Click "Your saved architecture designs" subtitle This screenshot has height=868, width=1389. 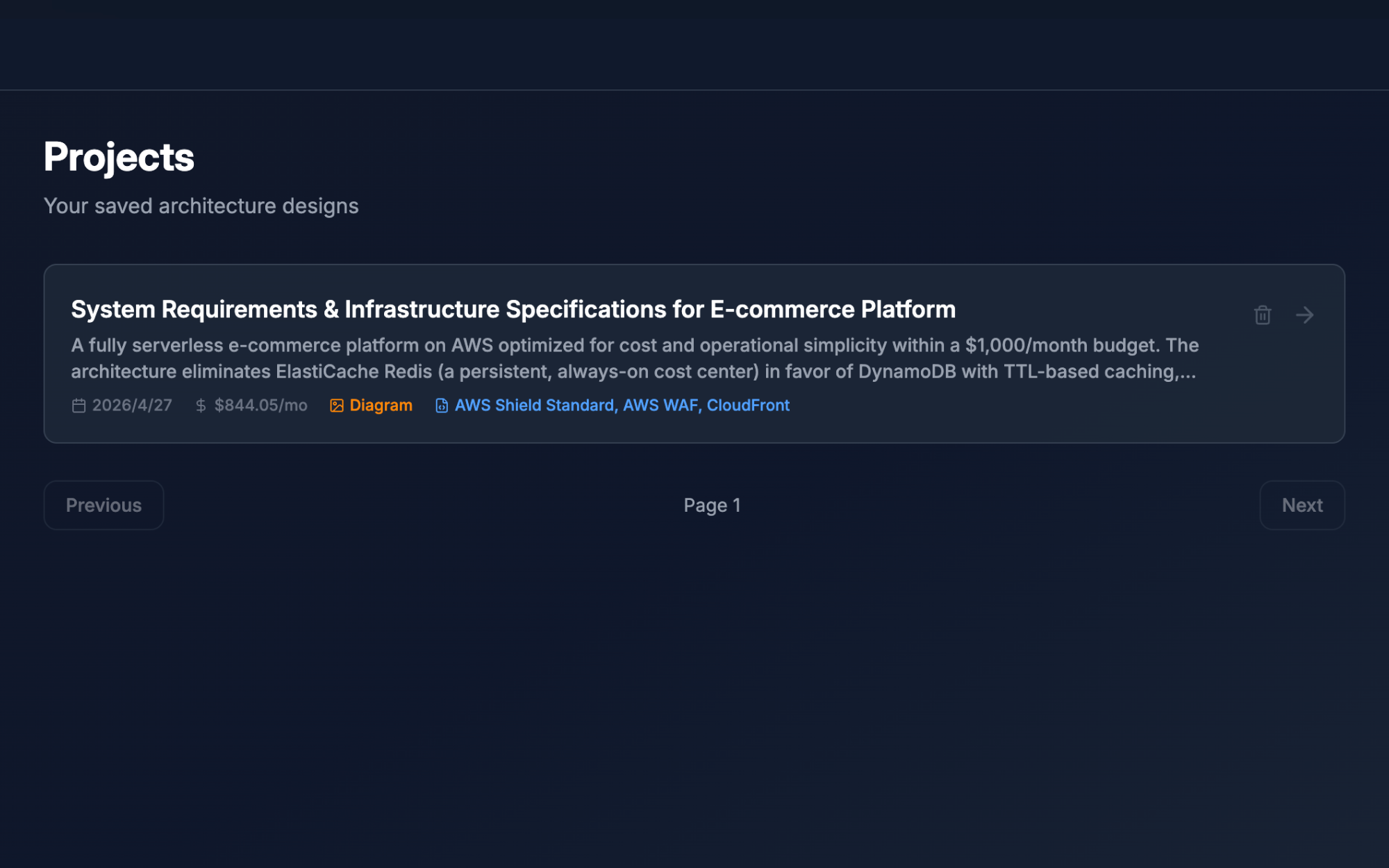tap(201, 206)
